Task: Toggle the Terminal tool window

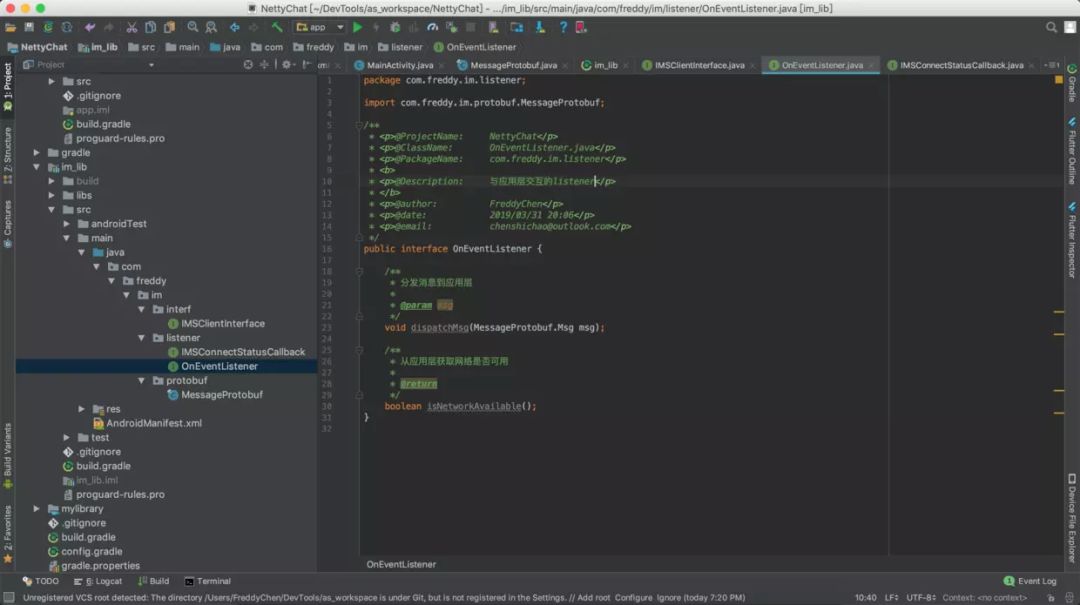Action: (x=207, y=581)
